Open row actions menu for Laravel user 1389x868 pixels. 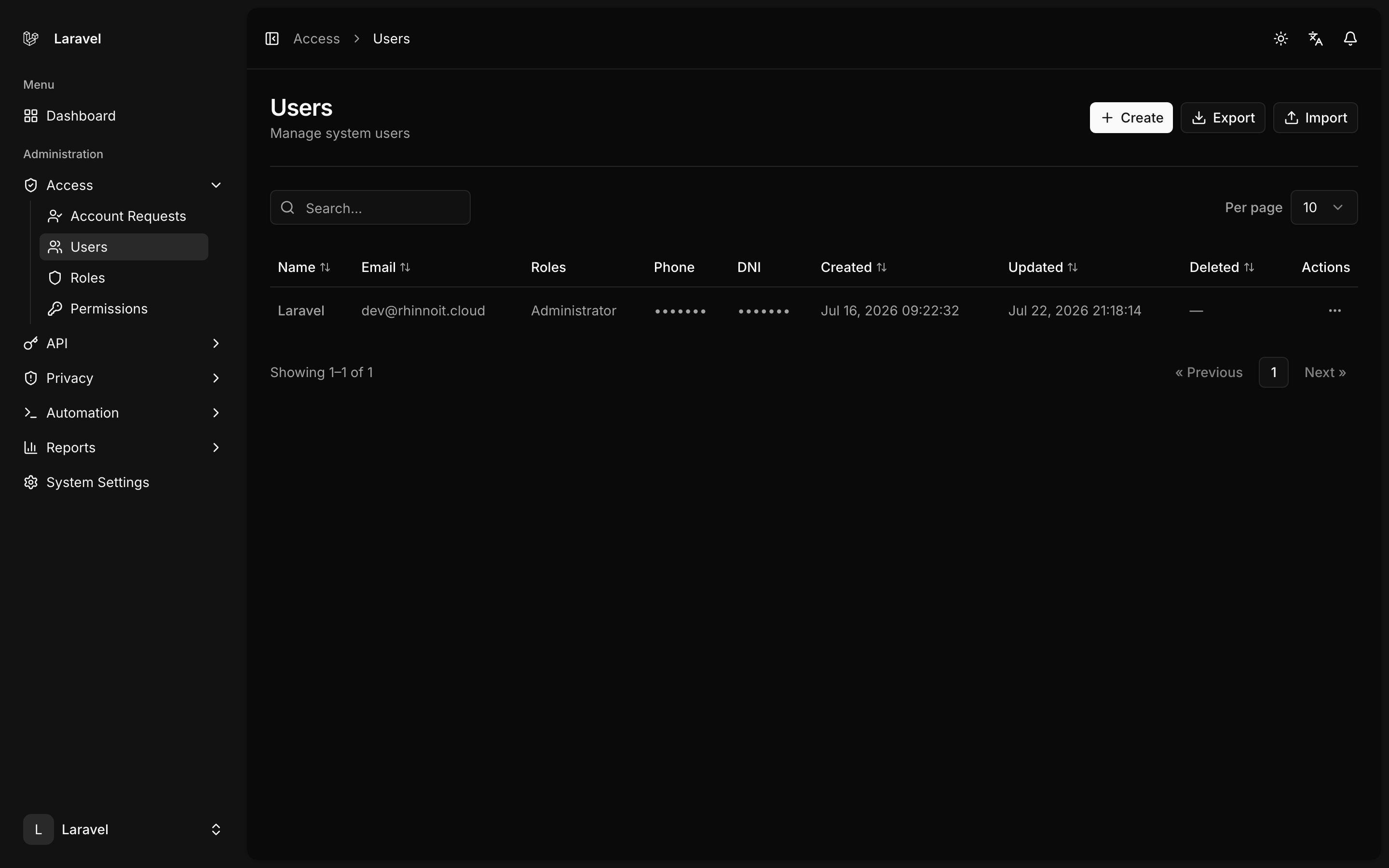[1335, 311]
